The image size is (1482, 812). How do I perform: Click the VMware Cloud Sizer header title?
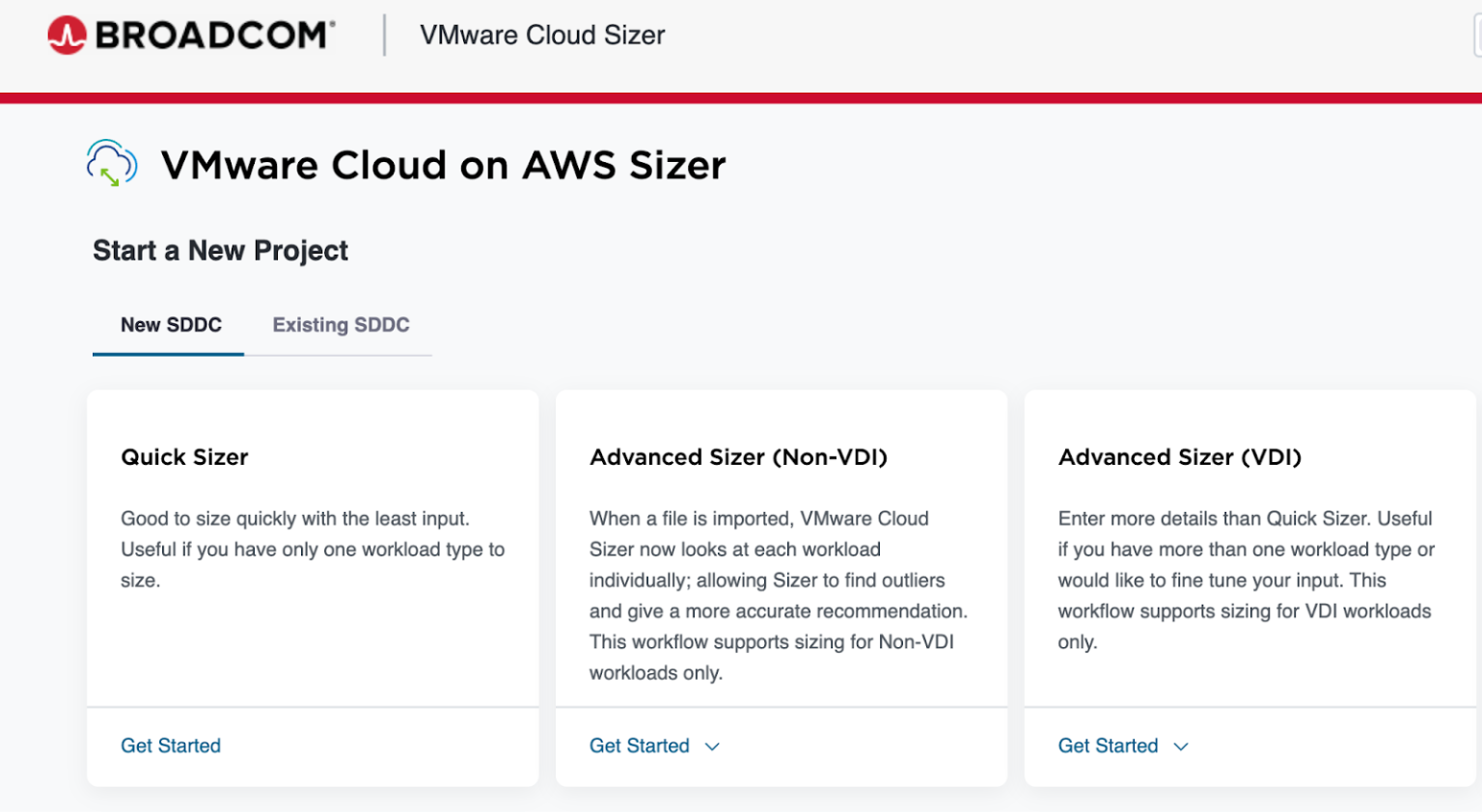542,36
